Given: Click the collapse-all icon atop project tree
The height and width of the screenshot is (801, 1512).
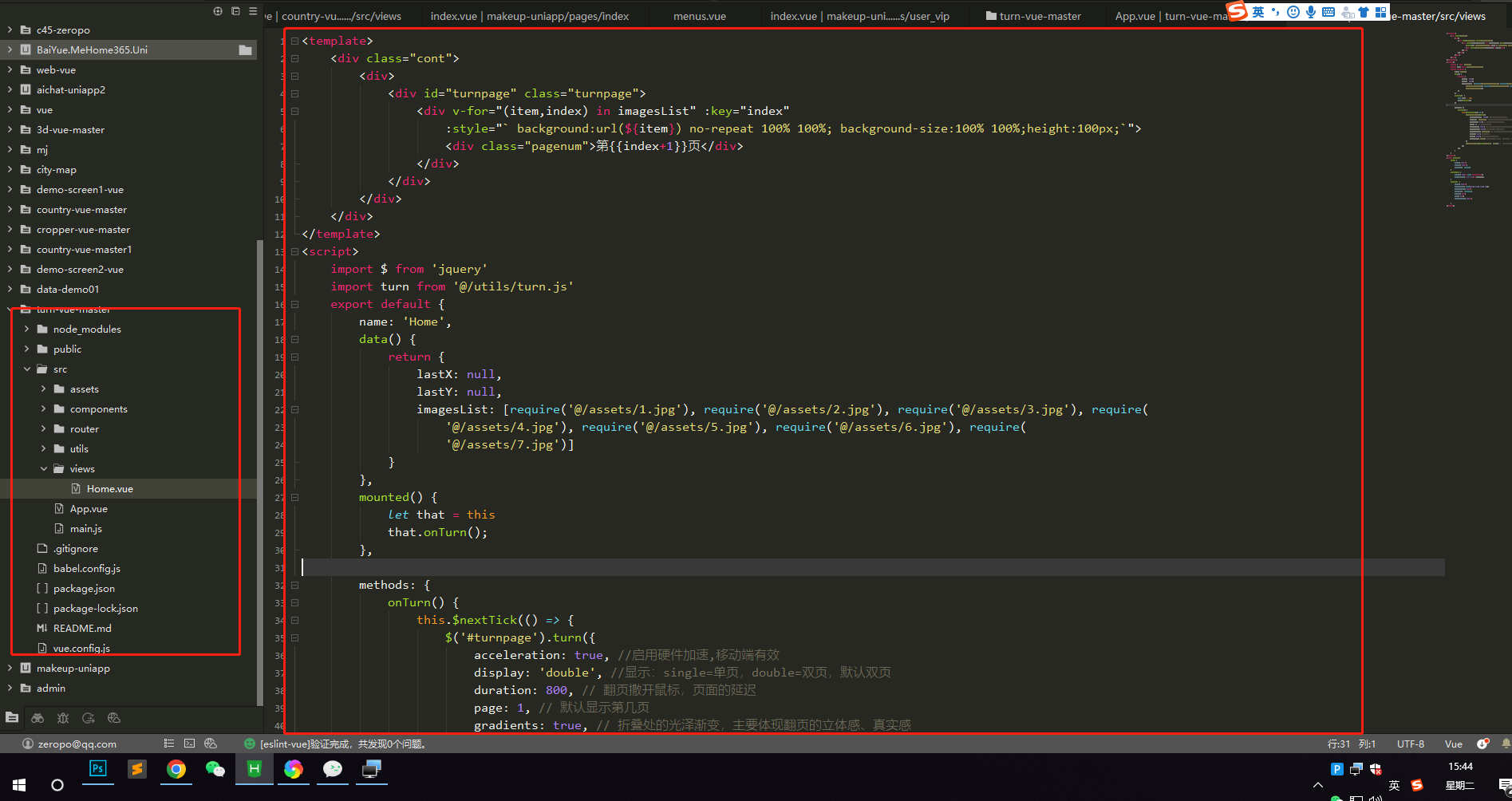Looking at the screenshot, I should tap(235, 11).
